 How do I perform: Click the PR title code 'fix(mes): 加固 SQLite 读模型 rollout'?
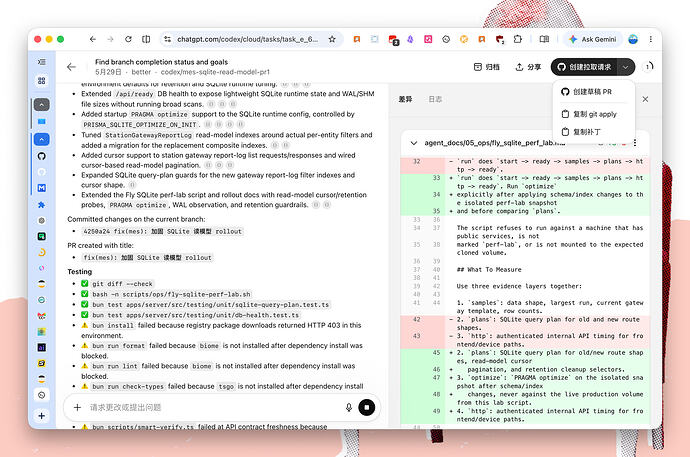point(147,258)
